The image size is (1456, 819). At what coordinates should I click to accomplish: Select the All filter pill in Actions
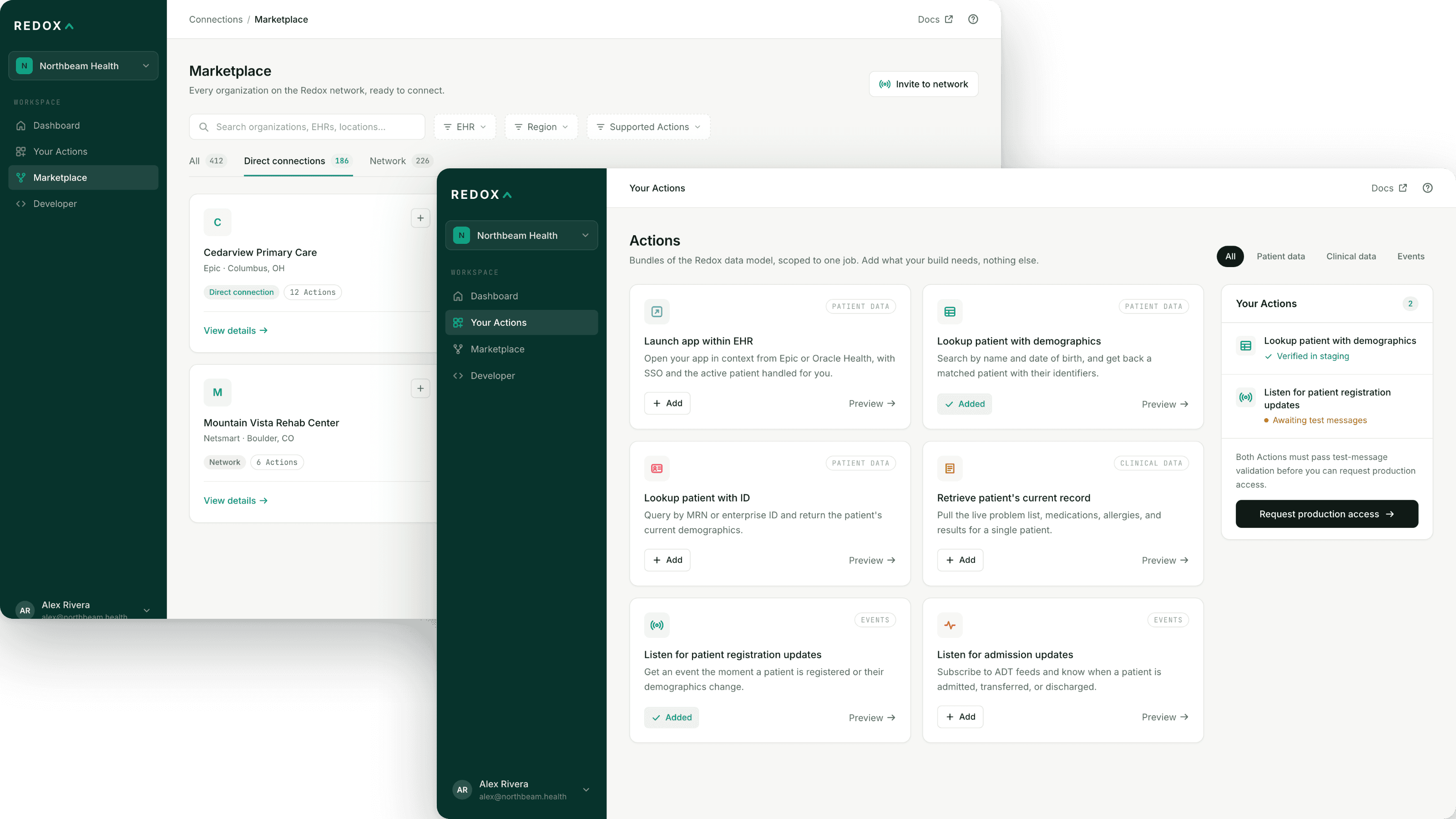pos(1230,257)
